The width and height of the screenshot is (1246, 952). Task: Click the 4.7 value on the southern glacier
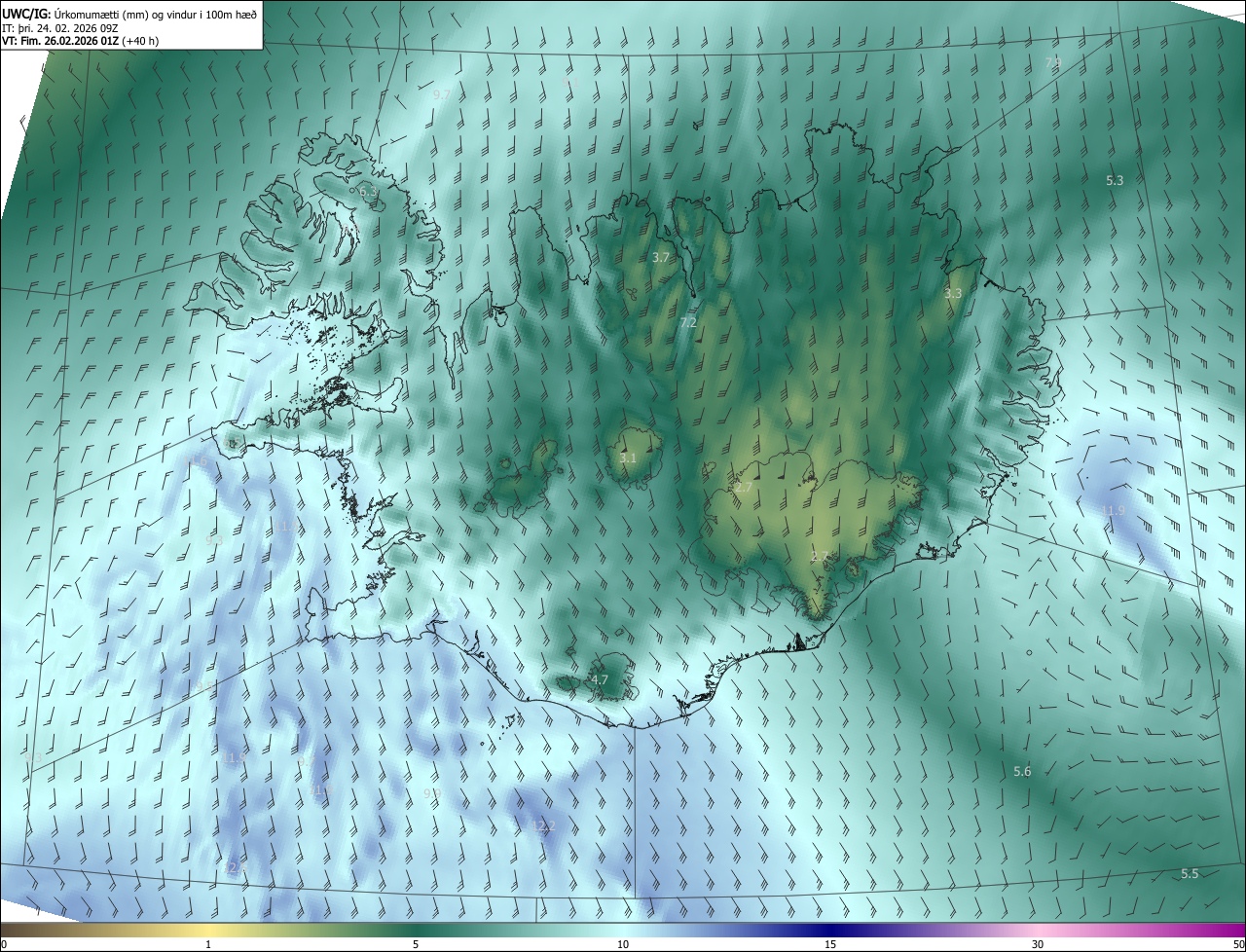600,680
